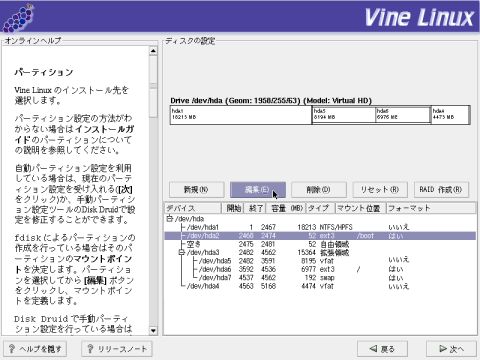Click the / mount point of hda6
This screenshot has height=360, width=480.
pos(358,269)
